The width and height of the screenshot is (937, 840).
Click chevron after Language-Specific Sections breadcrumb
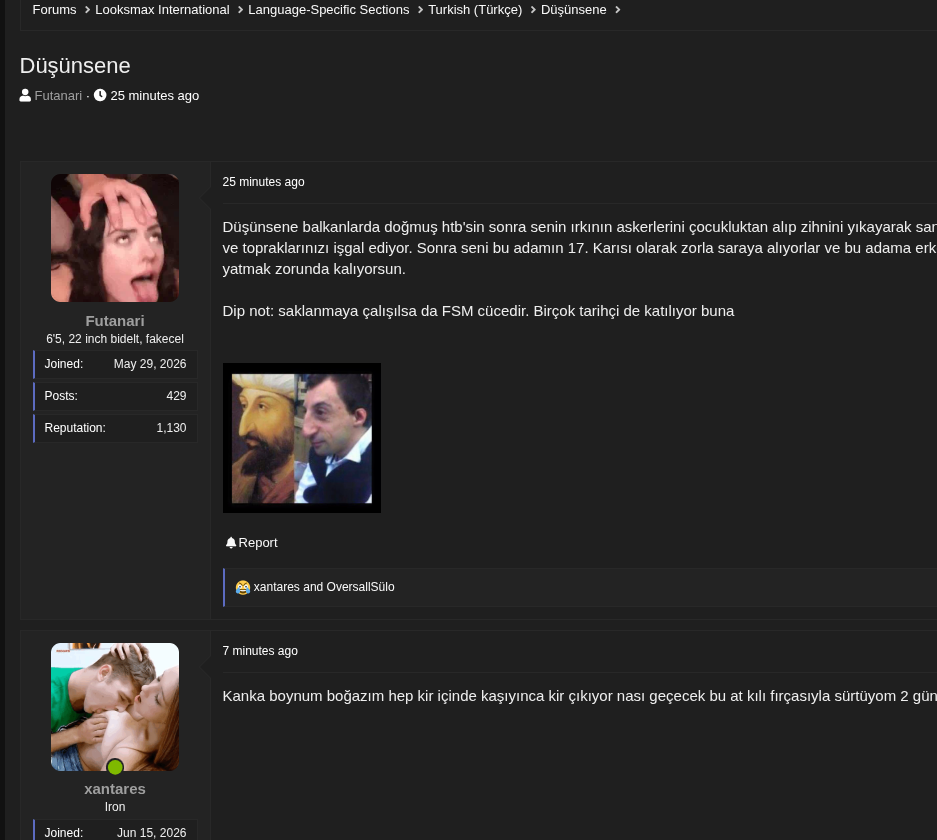(x=420, y=10)
